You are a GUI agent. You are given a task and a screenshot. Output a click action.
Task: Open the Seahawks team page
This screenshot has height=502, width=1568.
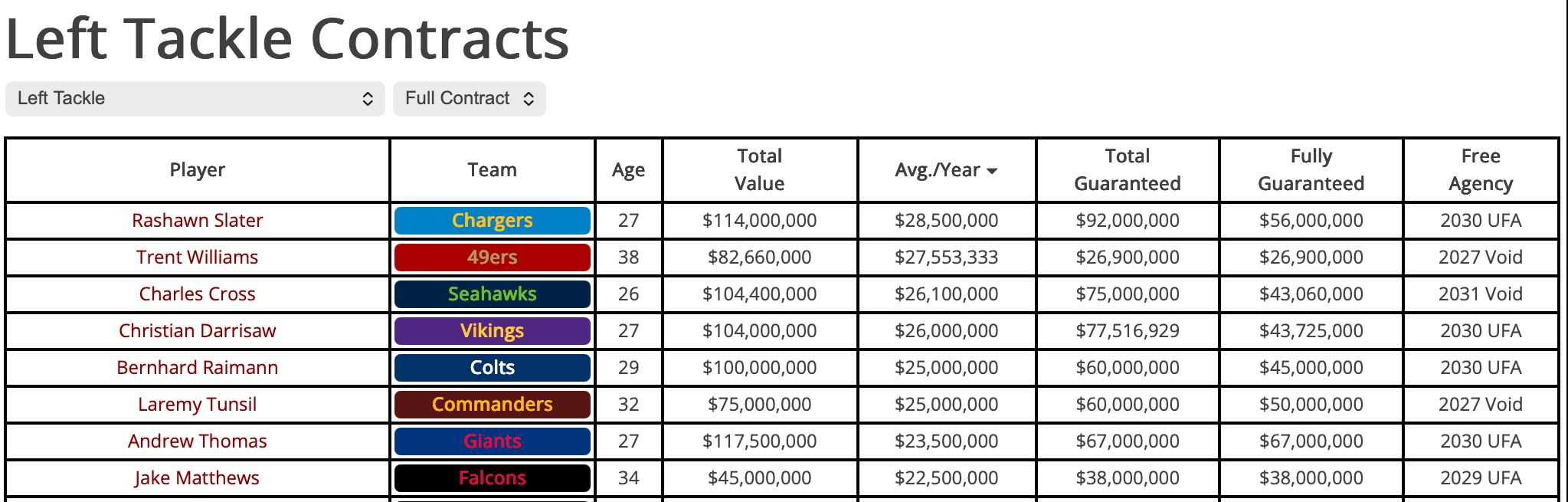tap(492, 294)
